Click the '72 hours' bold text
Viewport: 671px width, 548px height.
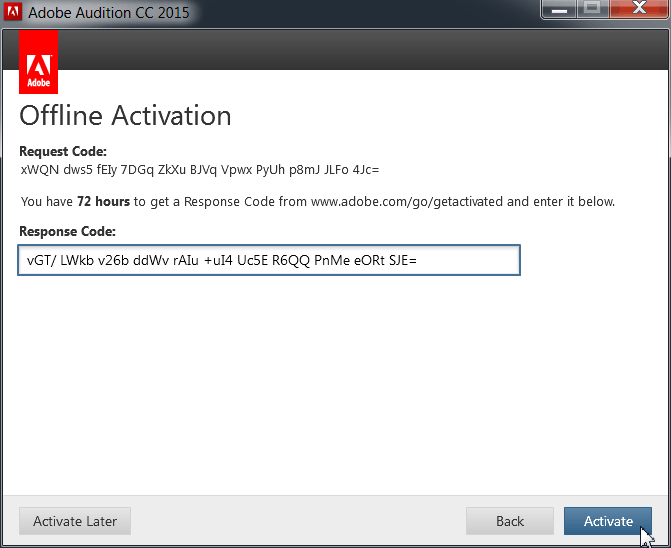click(x=104, y=201)
